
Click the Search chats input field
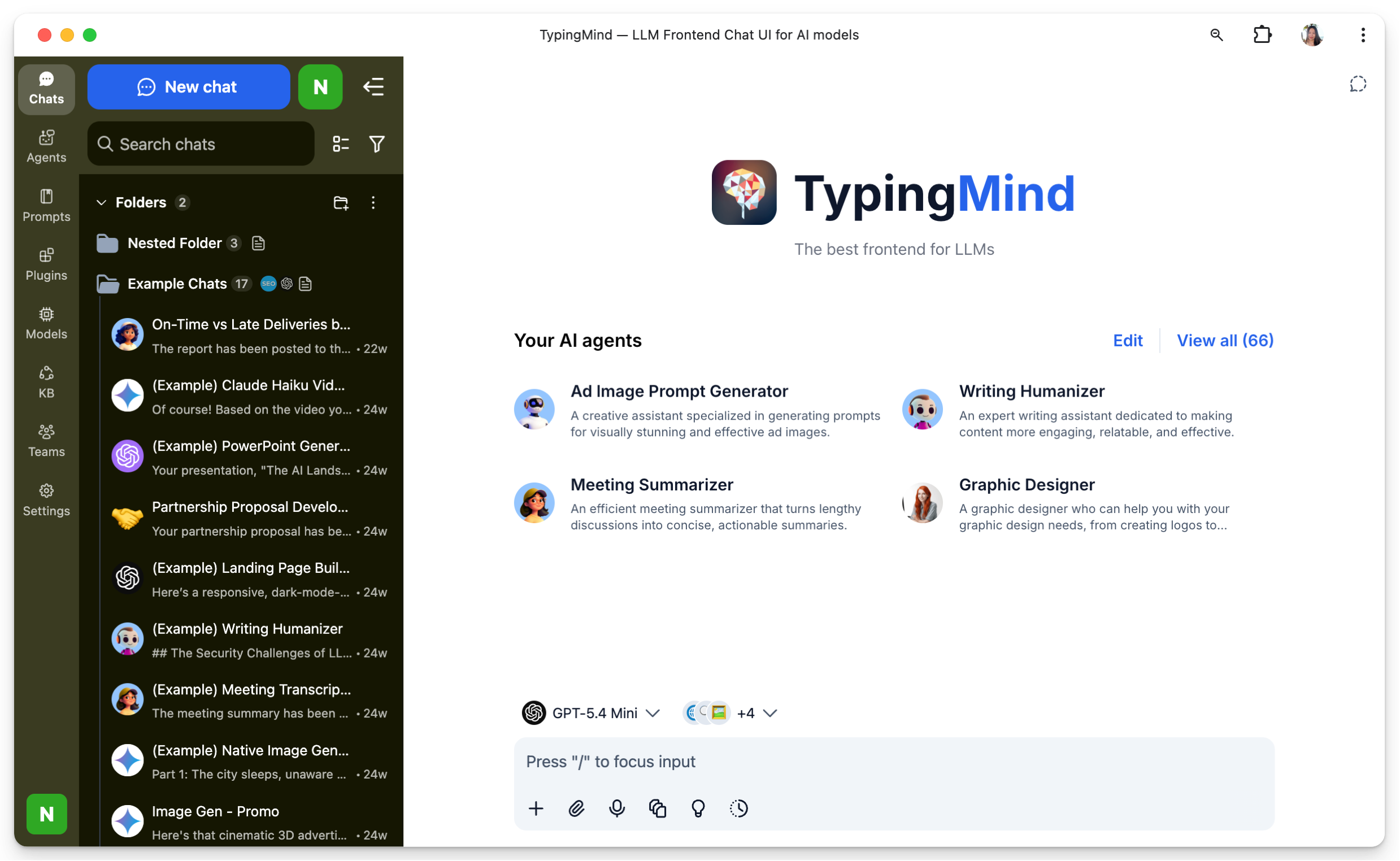[201, 144]
